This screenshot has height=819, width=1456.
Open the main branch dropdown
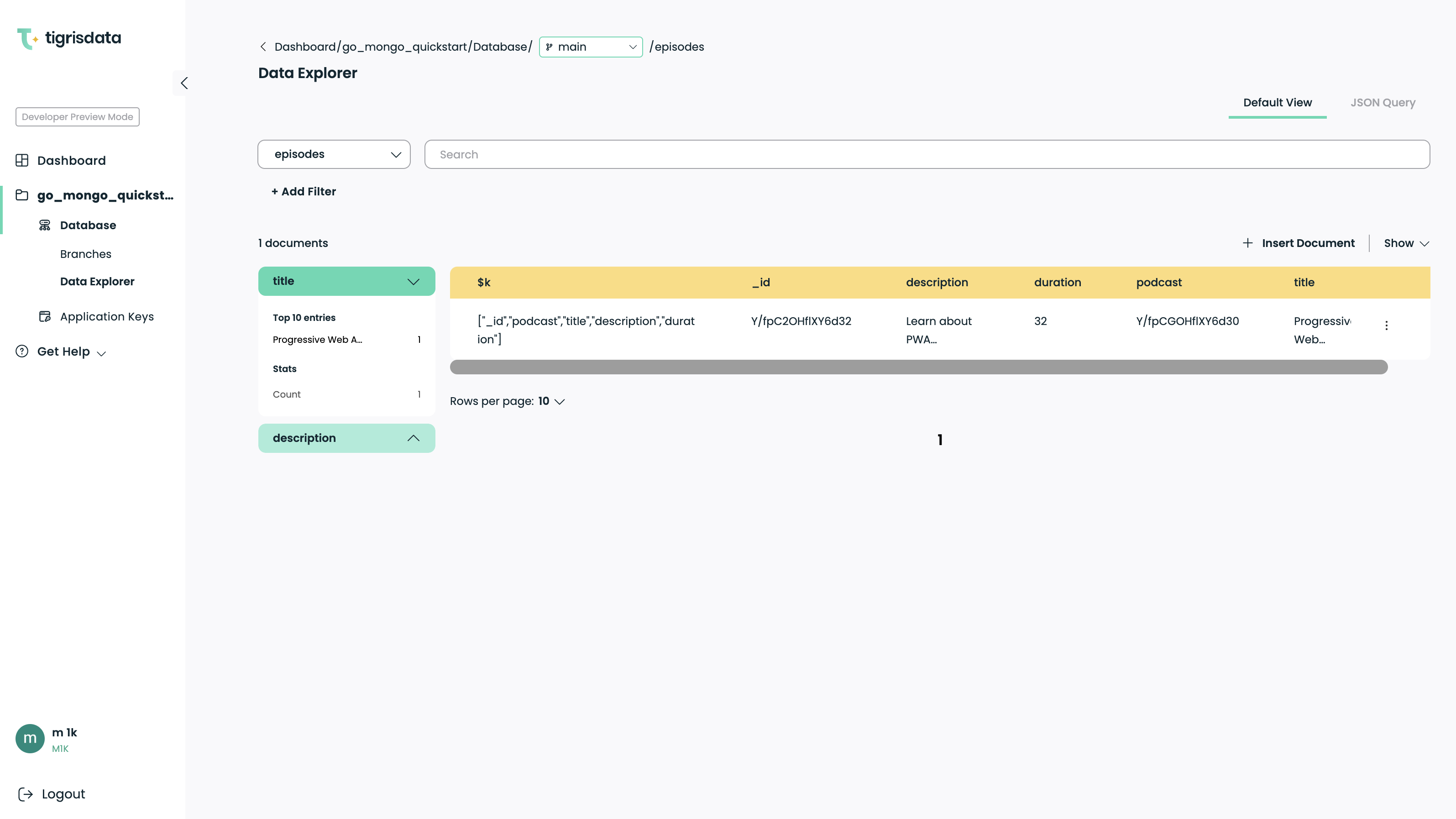[591, 47]
